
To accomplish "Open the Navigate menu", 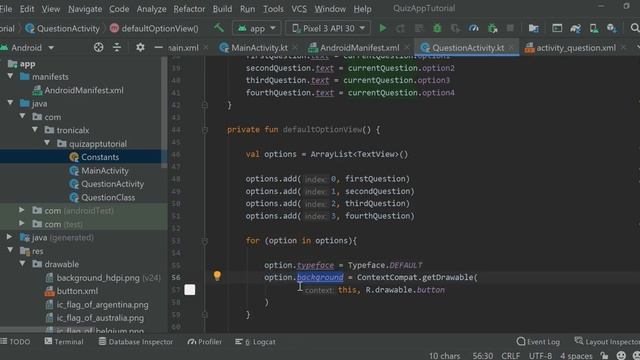I will pos(85,9).
